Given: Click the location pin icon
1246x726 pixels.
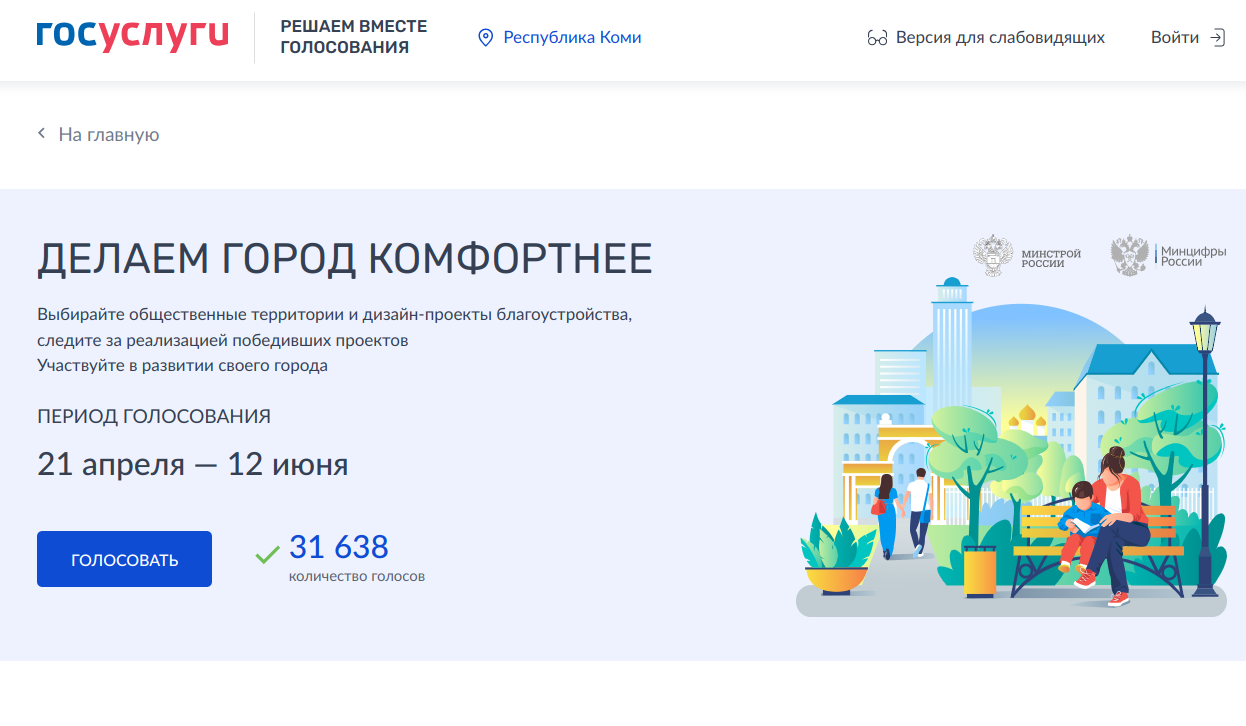Looking at the screenshot, I should point(486,38).
